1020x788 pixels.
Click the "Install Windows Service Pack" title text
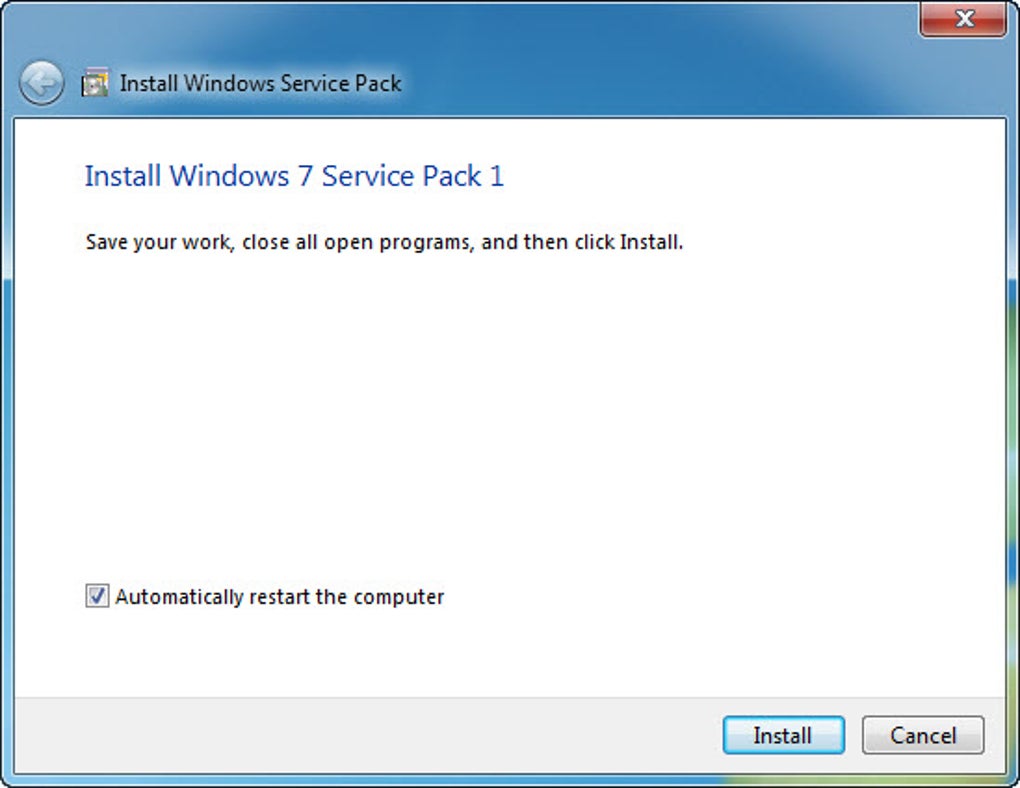(260, 84)
